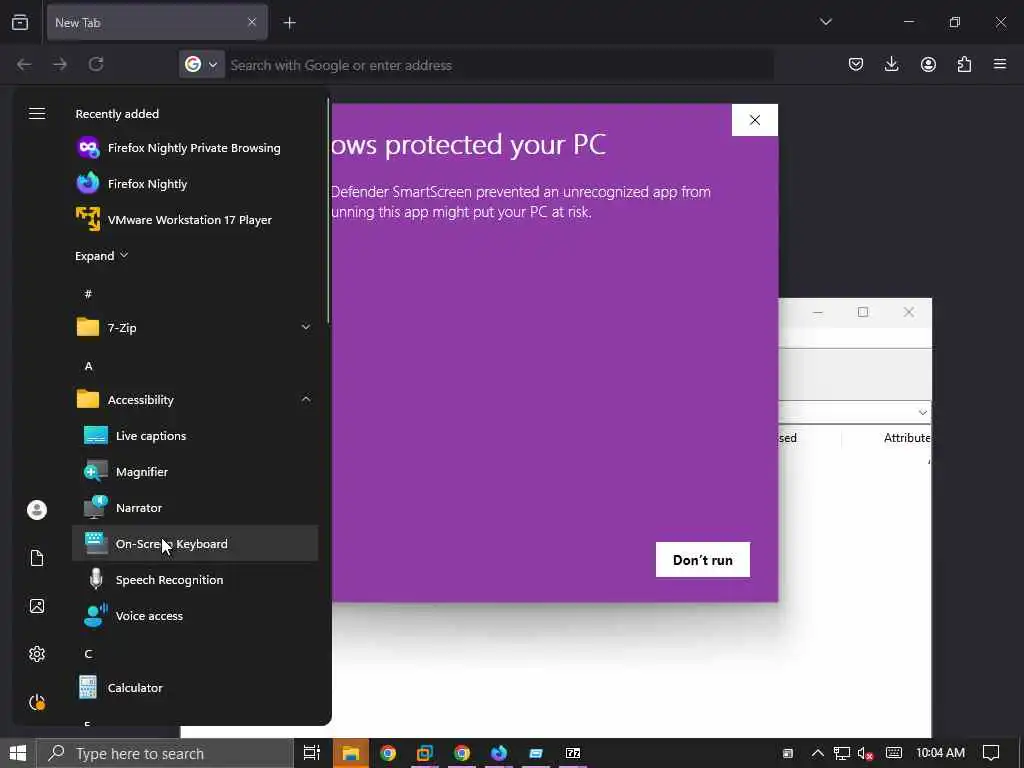Show Firefox downloads panel
This screenshot has height=768, width=1024.
(x=891, y=64)
